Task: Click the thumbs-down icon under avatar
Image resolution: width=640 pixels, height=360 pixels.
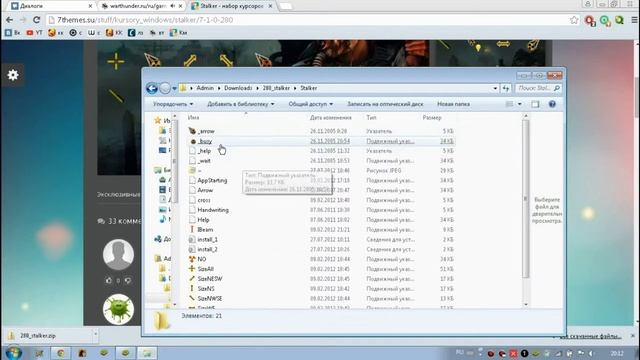Action: click(x=128, y=280)
